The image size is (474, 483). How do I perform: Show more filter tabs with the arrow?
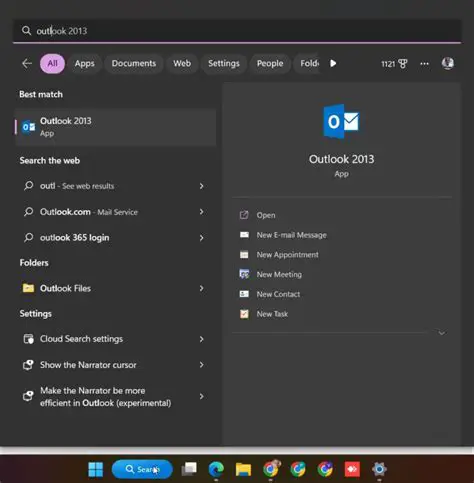(333, 63)
